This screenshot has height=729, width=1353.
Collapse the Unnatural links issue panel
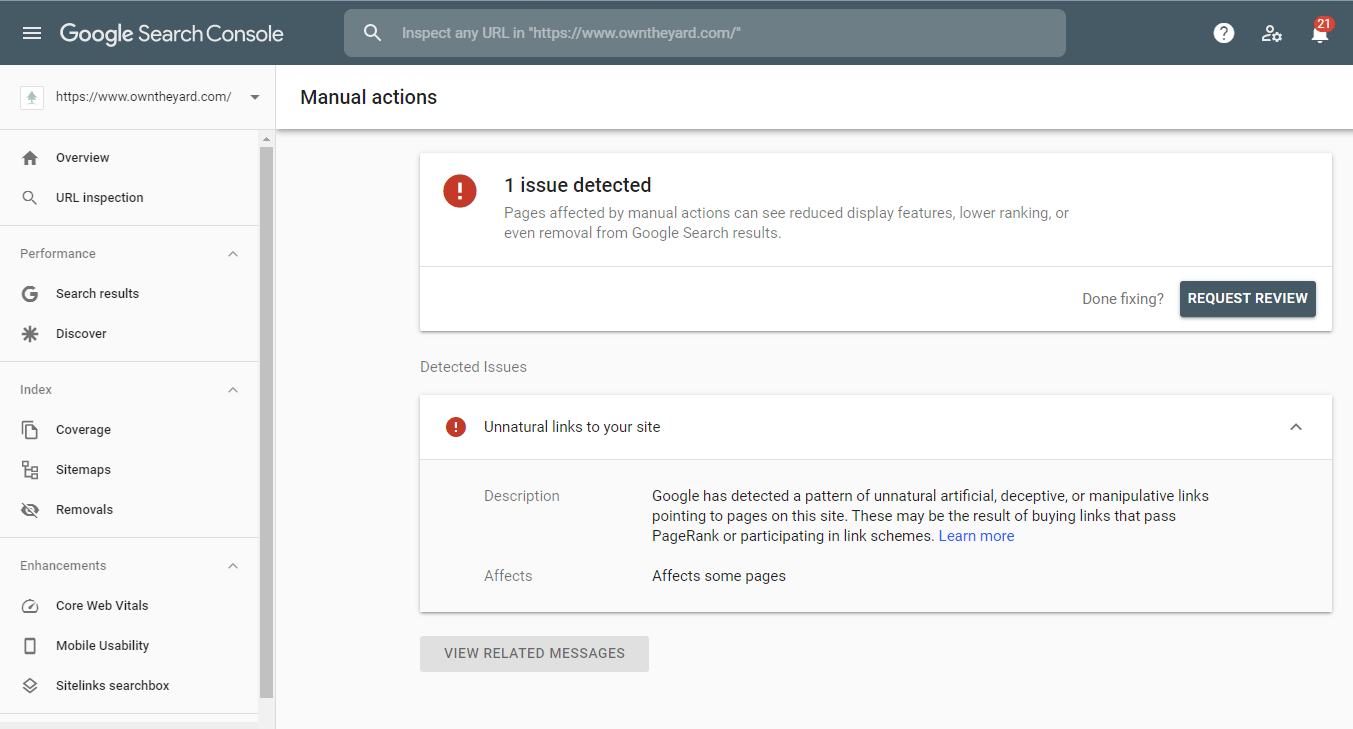1296,427
